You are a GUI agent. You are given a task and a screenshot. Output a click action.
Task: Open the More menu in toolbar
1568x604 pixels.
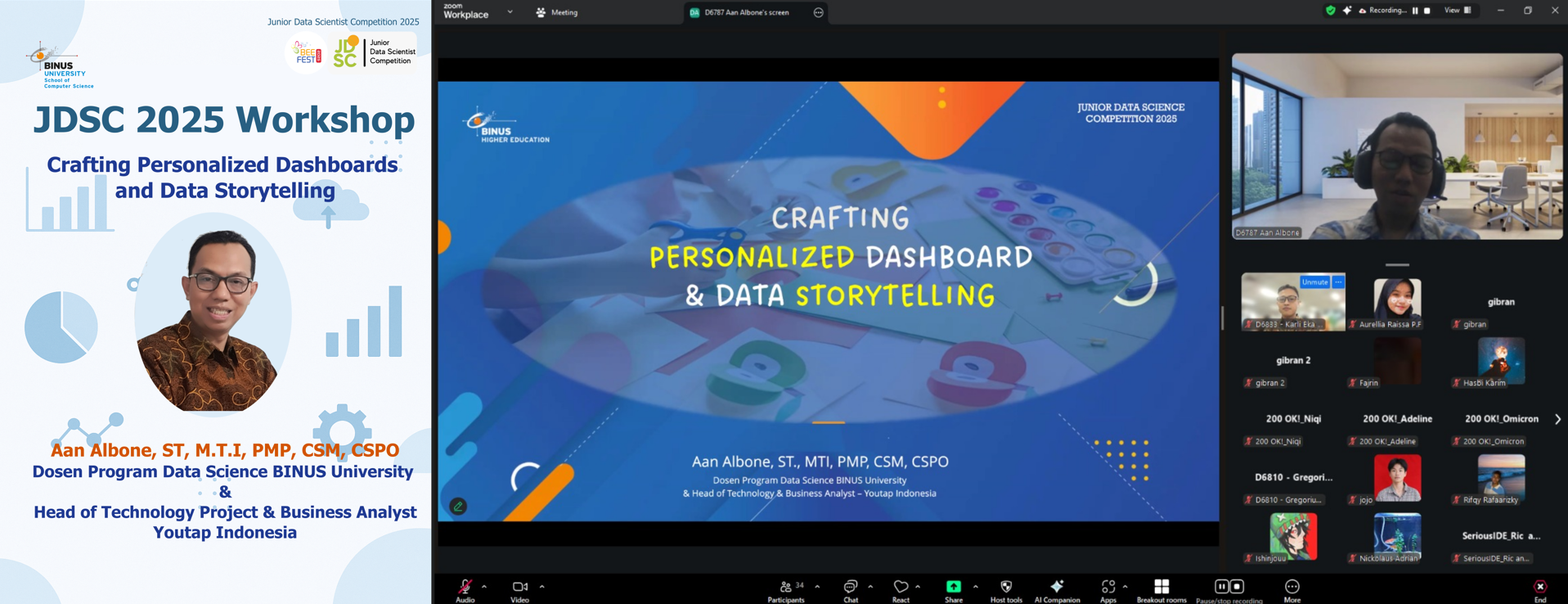pyautogui.click(x=1292, y=587)
